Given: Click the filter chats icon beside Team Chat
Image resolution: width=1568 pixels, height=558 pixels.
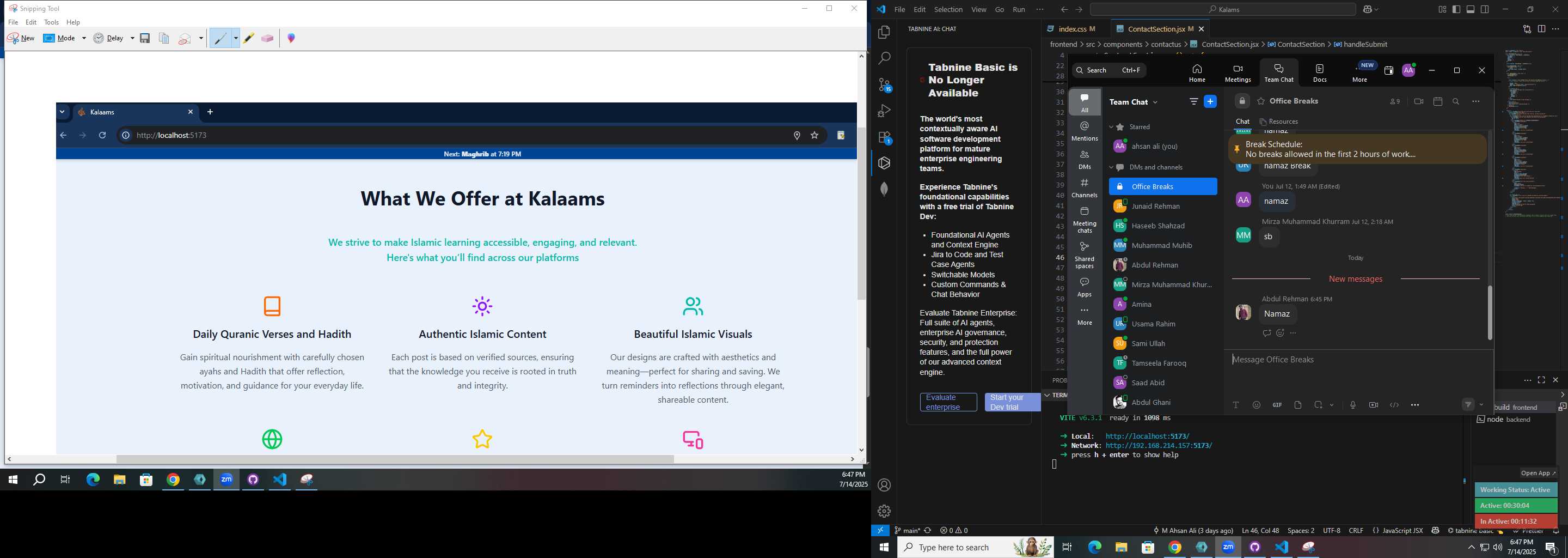Looking at the screenshot, I should pos(1193,102).
